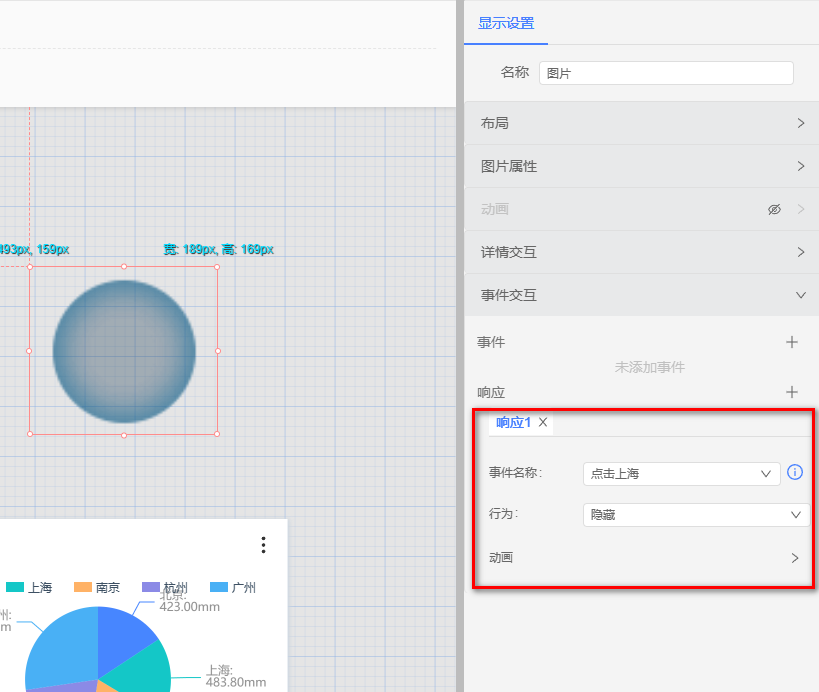Toggle the 南京 legend item
This screenshot has width=819, height=692.
96,588
